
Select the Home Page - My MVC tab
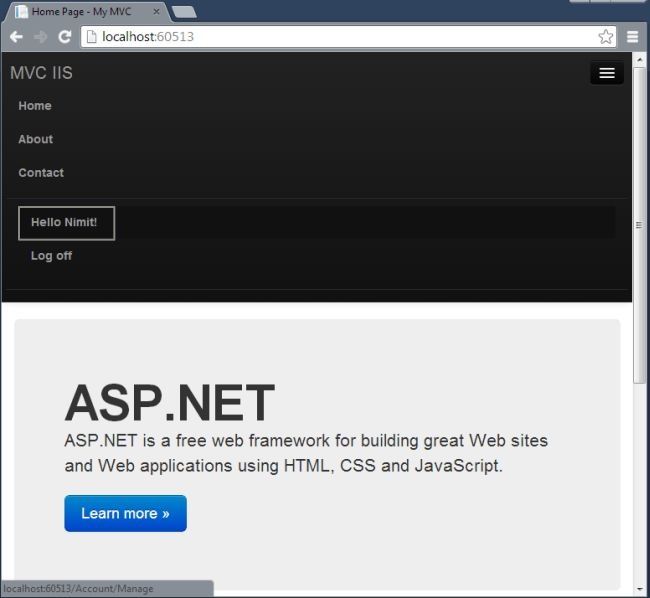pyautogui.click(x=86, y=12)
